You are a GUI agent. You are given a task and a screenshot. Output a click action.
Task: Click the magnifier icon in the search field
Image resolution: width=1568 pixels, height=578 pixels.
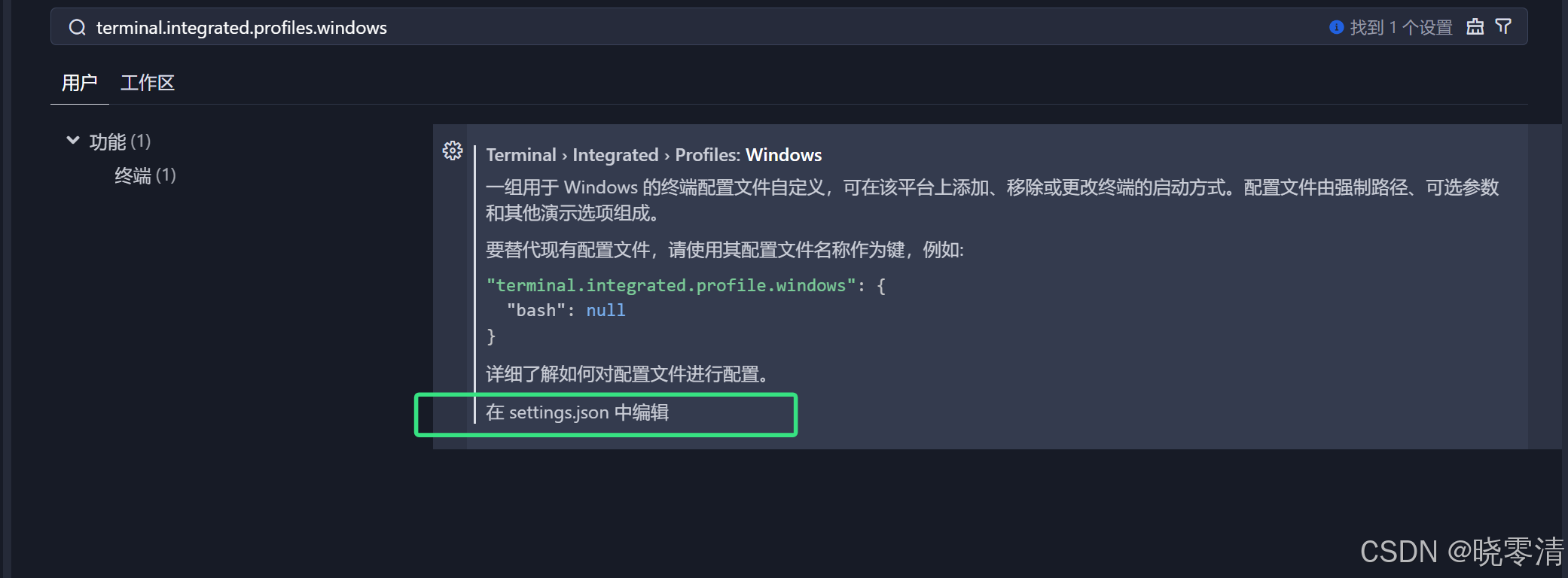78,27
